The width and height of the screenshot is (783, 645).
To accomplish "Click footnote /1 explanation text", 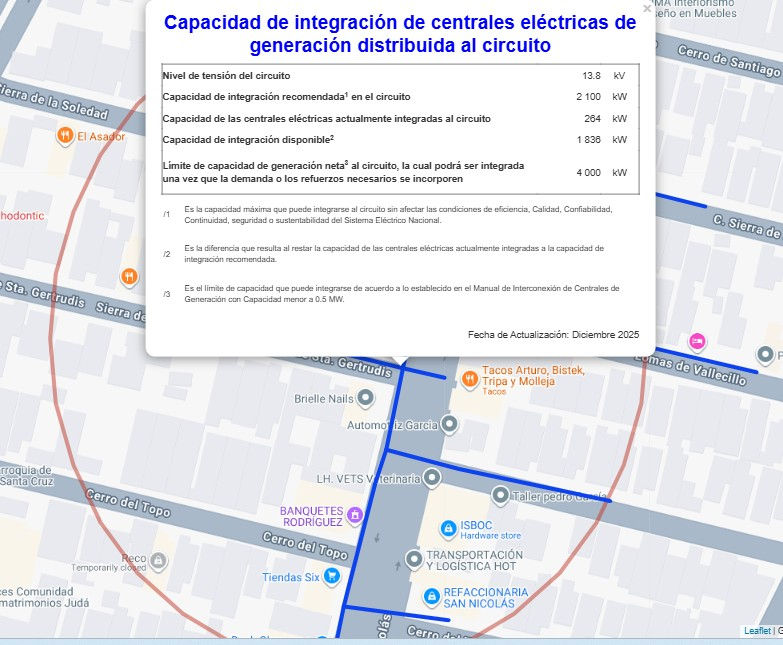I will point(398,215).
